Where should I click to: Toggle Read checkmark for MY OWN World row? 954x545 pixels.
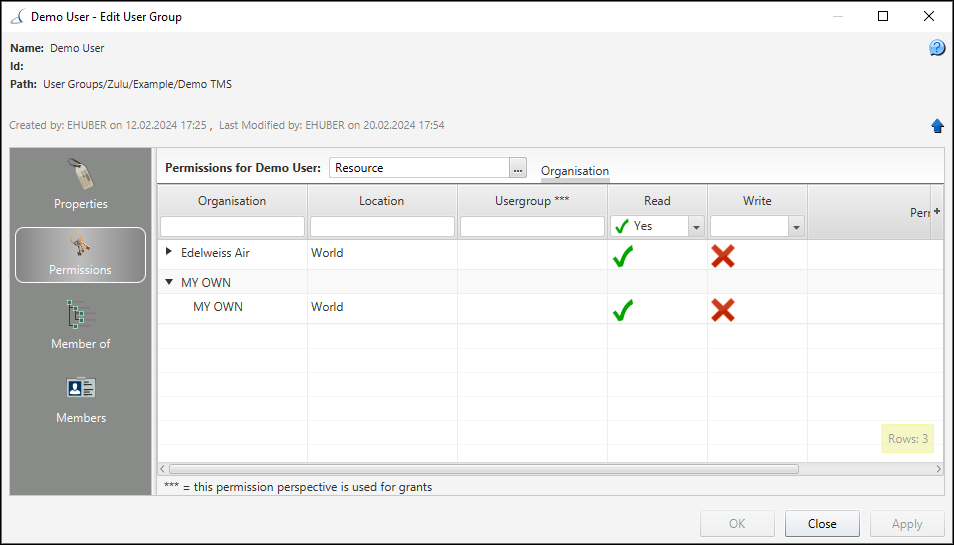[623, 310]
